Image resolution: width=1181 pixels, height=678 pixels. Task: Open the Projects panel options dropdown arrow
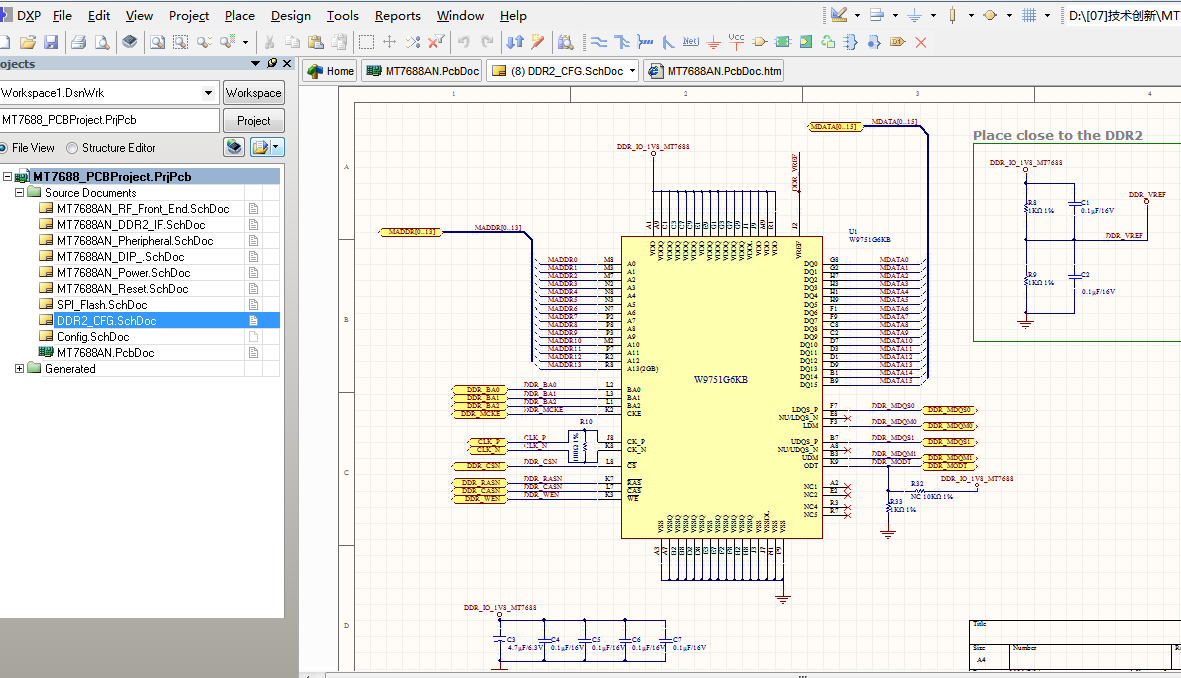click(255, 63)
